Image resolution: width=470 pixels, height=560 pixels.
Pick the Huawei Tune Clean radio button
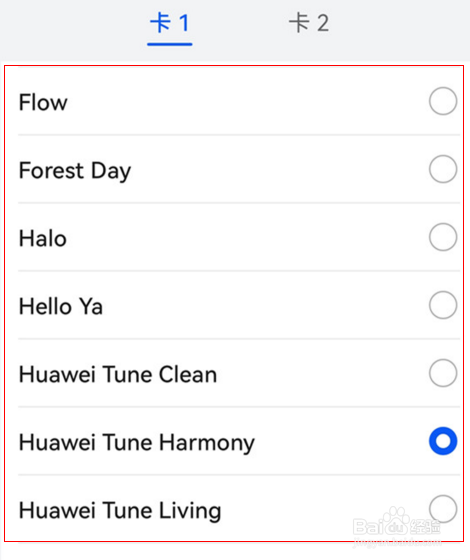pos(443,373)
